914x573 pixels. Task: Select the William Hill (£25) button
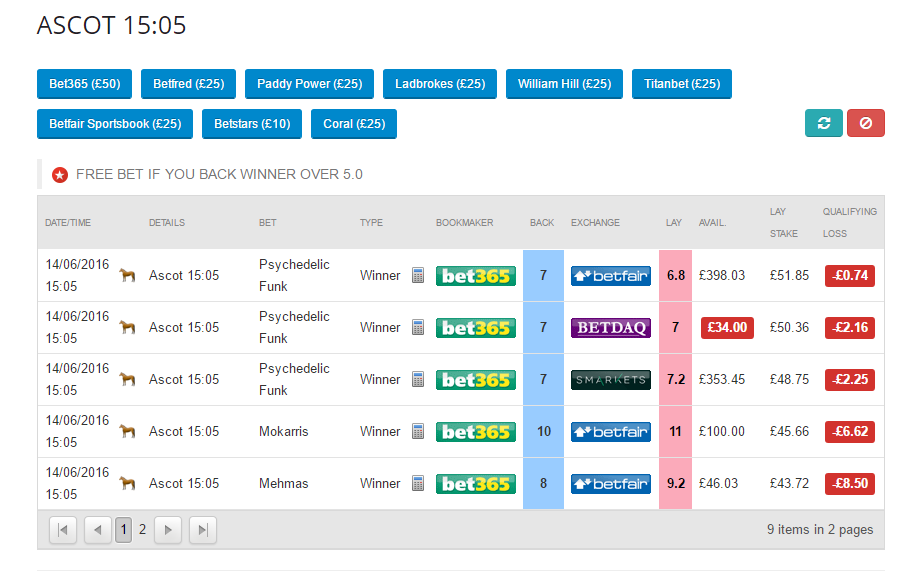tap(564, 84)
